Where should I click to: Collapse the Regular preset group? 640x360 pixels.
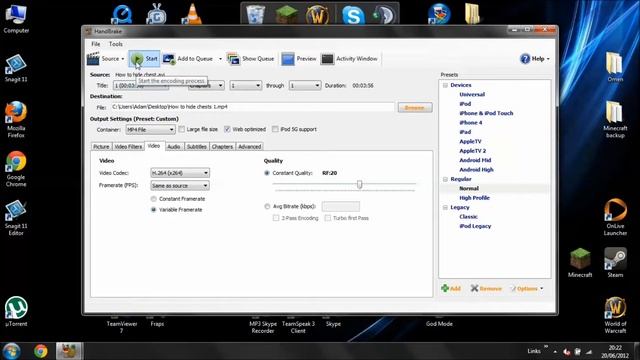pyautogui.click(x=445, y=179)
